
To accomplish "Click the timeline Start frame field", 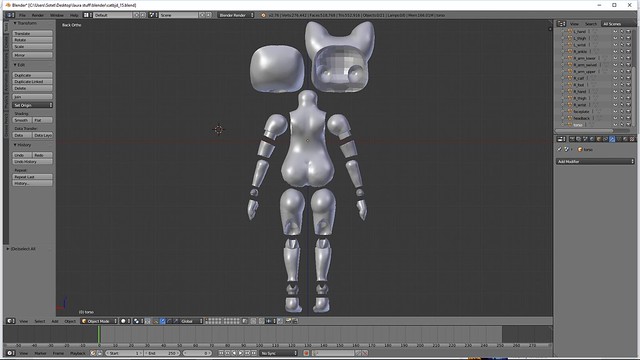I will (x=124, y=353).
